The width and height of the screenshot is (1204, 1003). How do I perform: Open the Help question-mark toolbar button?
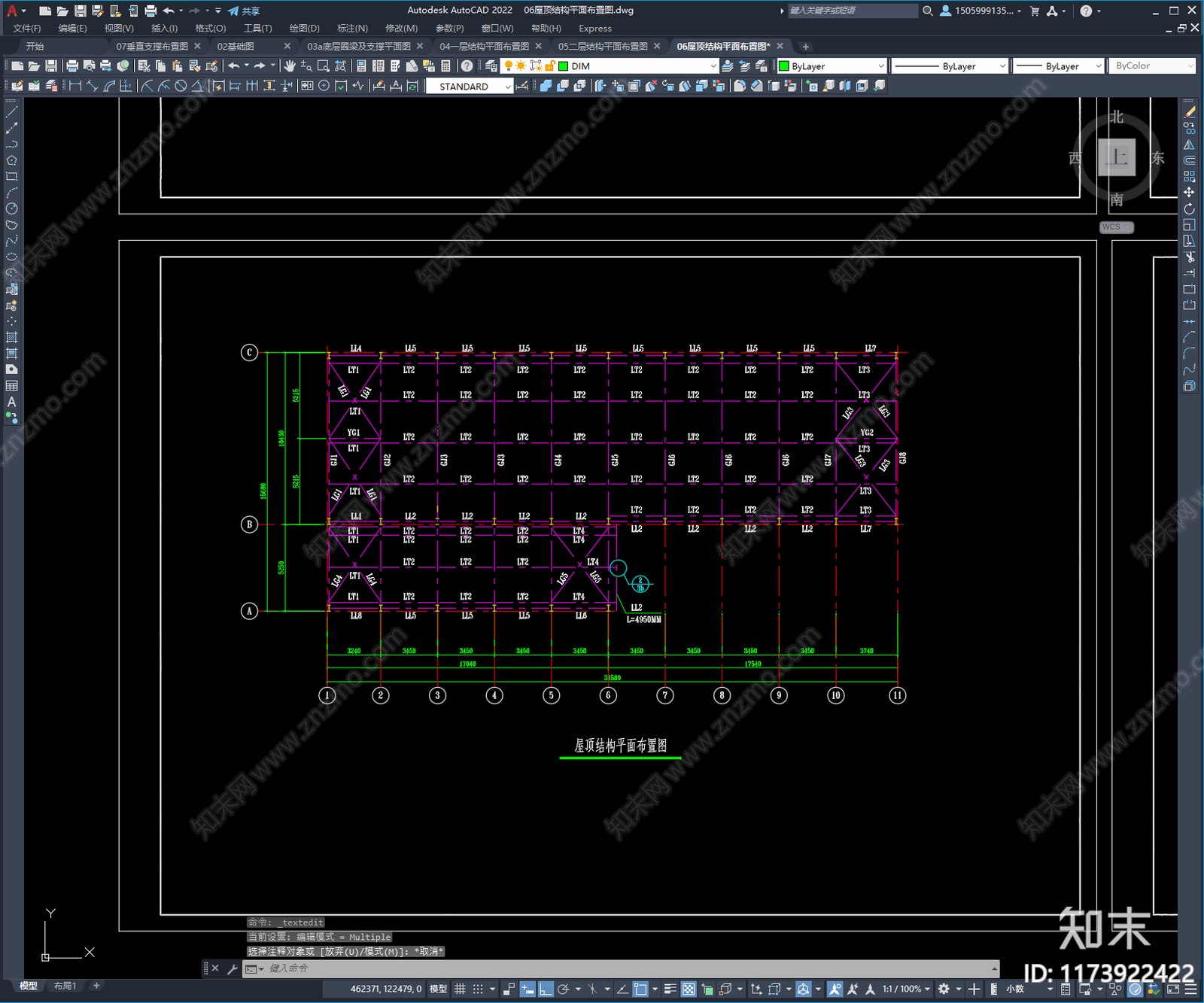(x=467, y=66)
